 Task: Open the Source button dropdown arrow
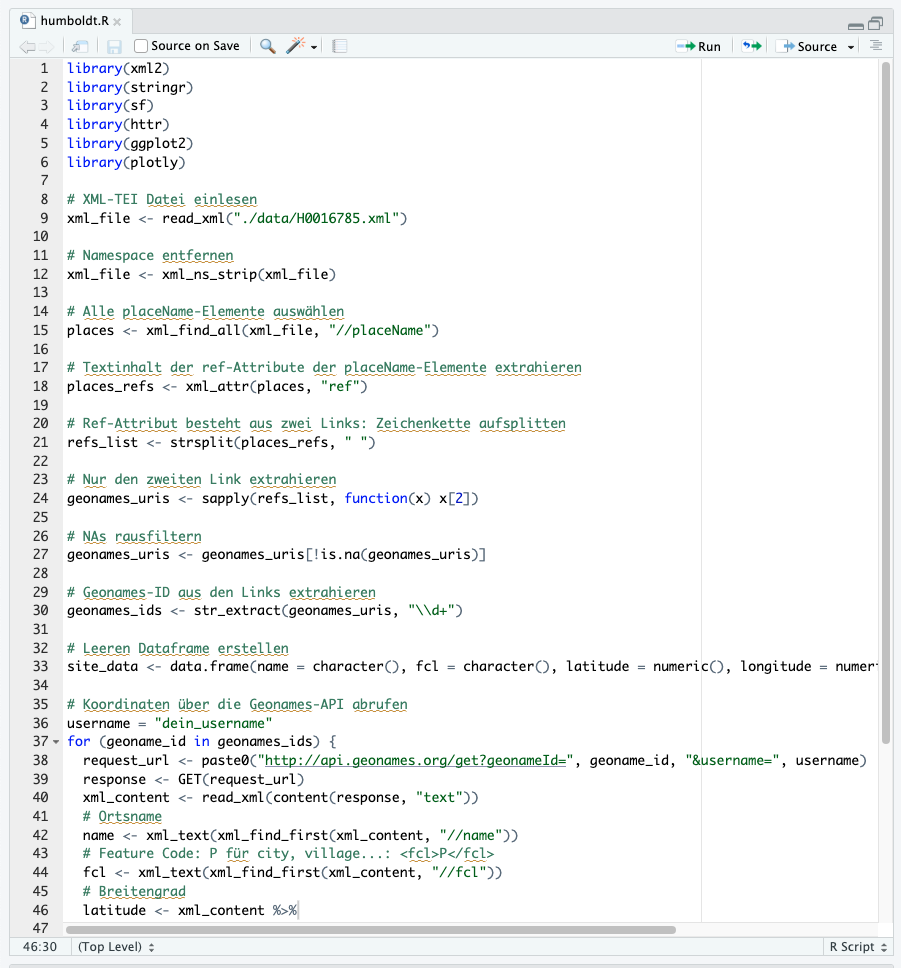click(x=850, y=45)
